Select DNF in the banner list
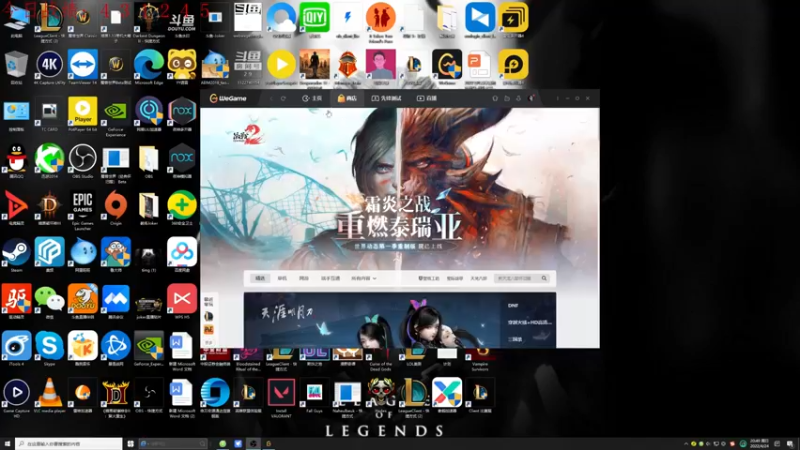 pos(513,306)
